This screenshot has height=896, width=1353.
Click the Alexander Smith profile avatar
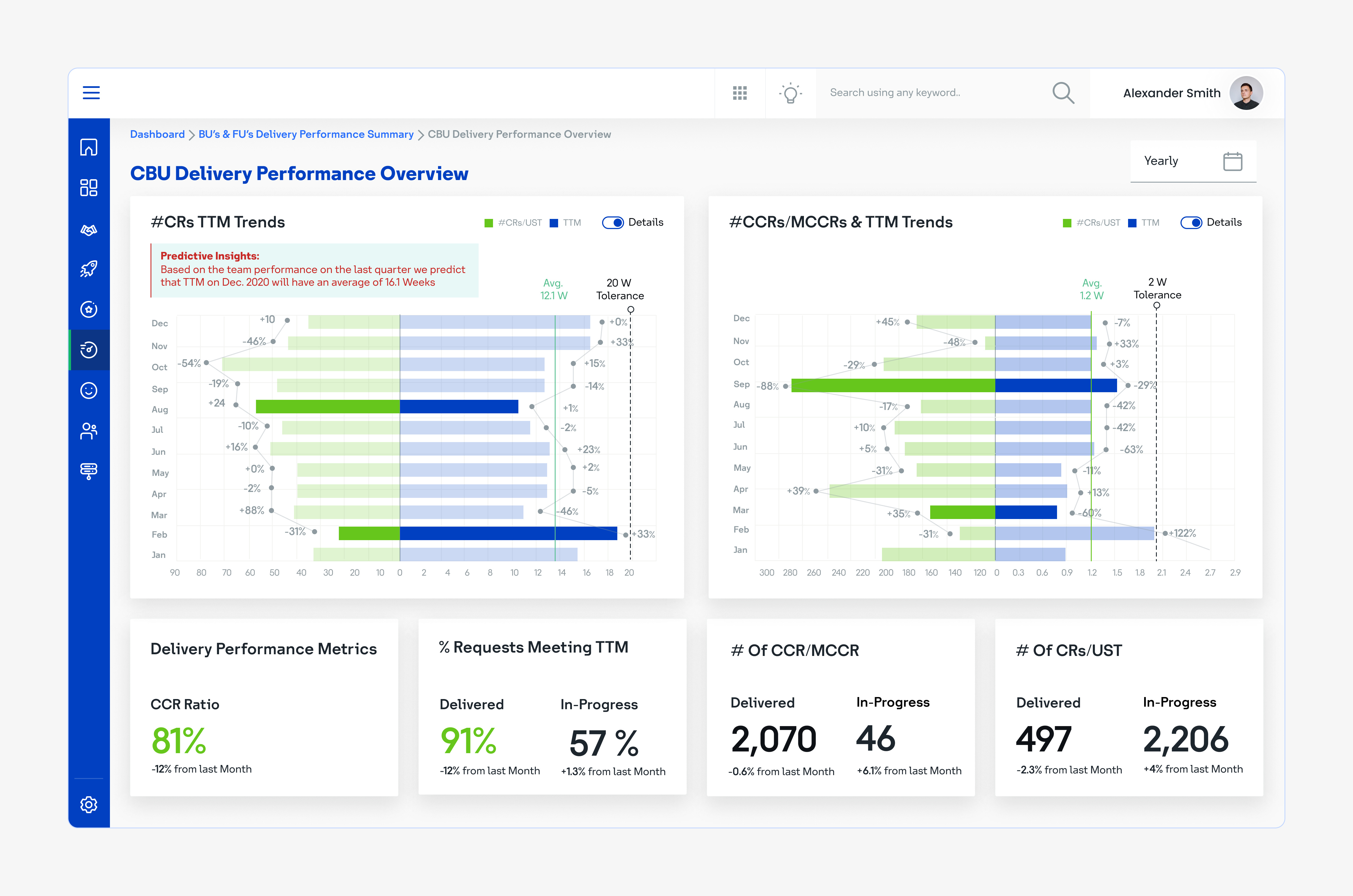tap(1247, 93)
